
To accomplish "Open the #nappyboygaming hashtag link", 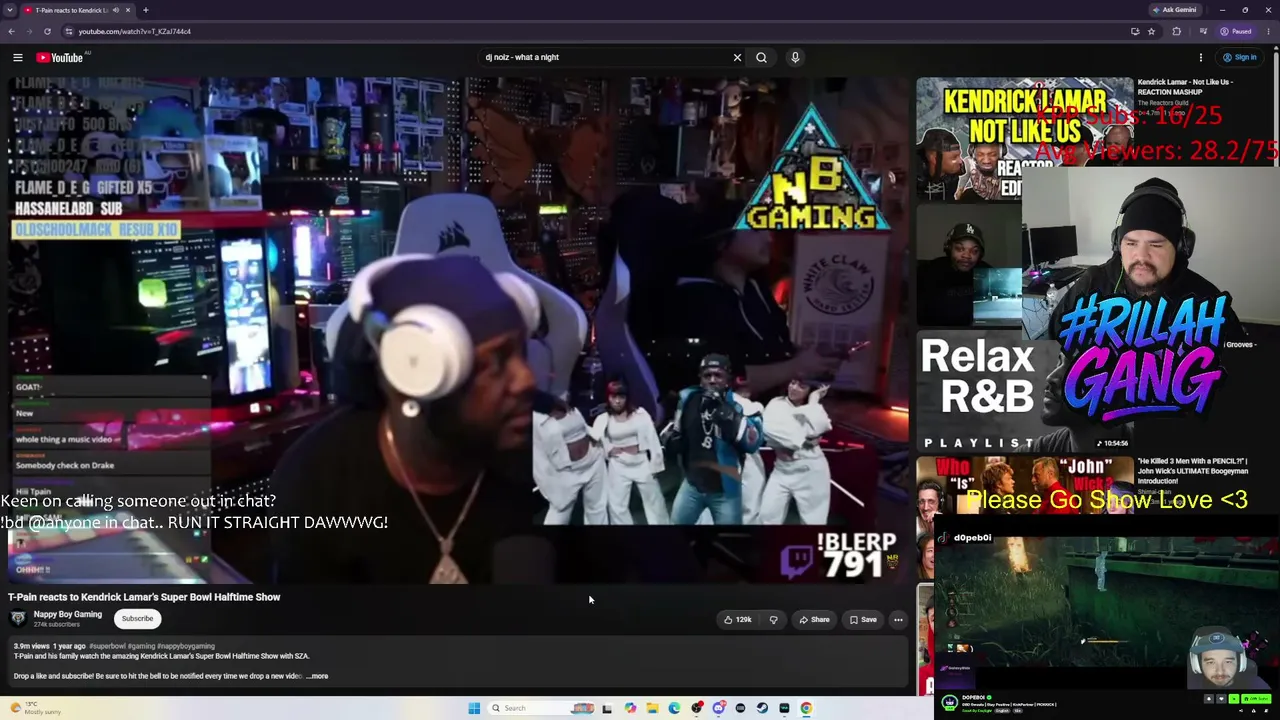I will [x=186, y=646].
